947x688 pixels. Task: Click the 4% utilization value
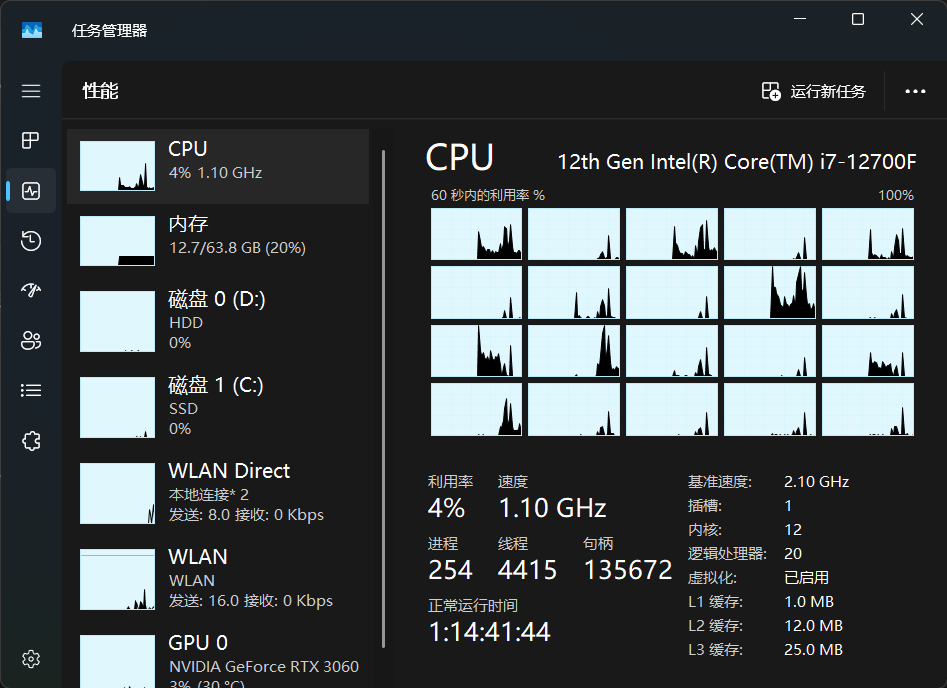(446, 508)
